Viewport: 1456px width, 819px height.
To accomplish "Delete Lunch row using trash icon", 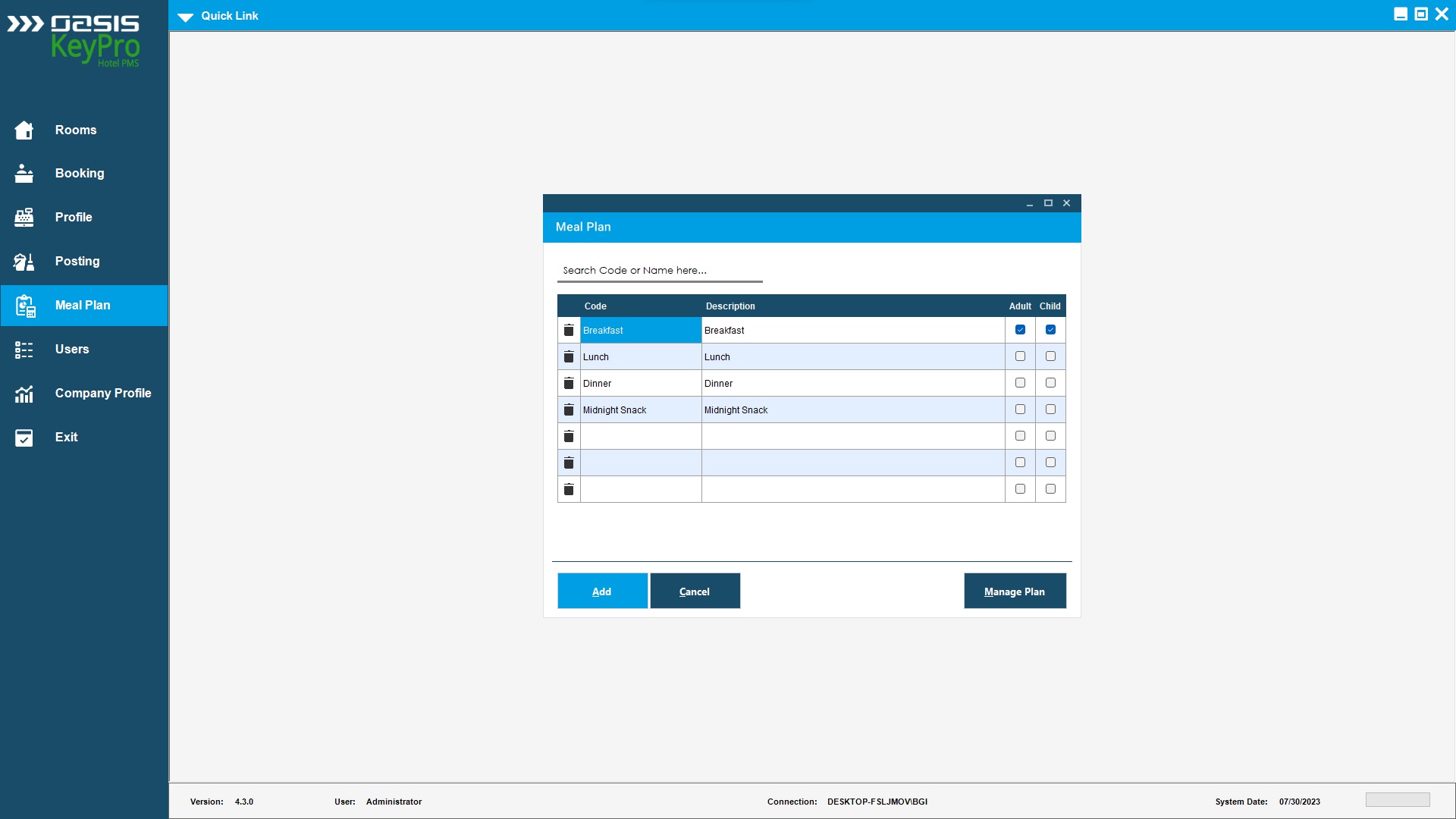I will [x=569, y=356].
